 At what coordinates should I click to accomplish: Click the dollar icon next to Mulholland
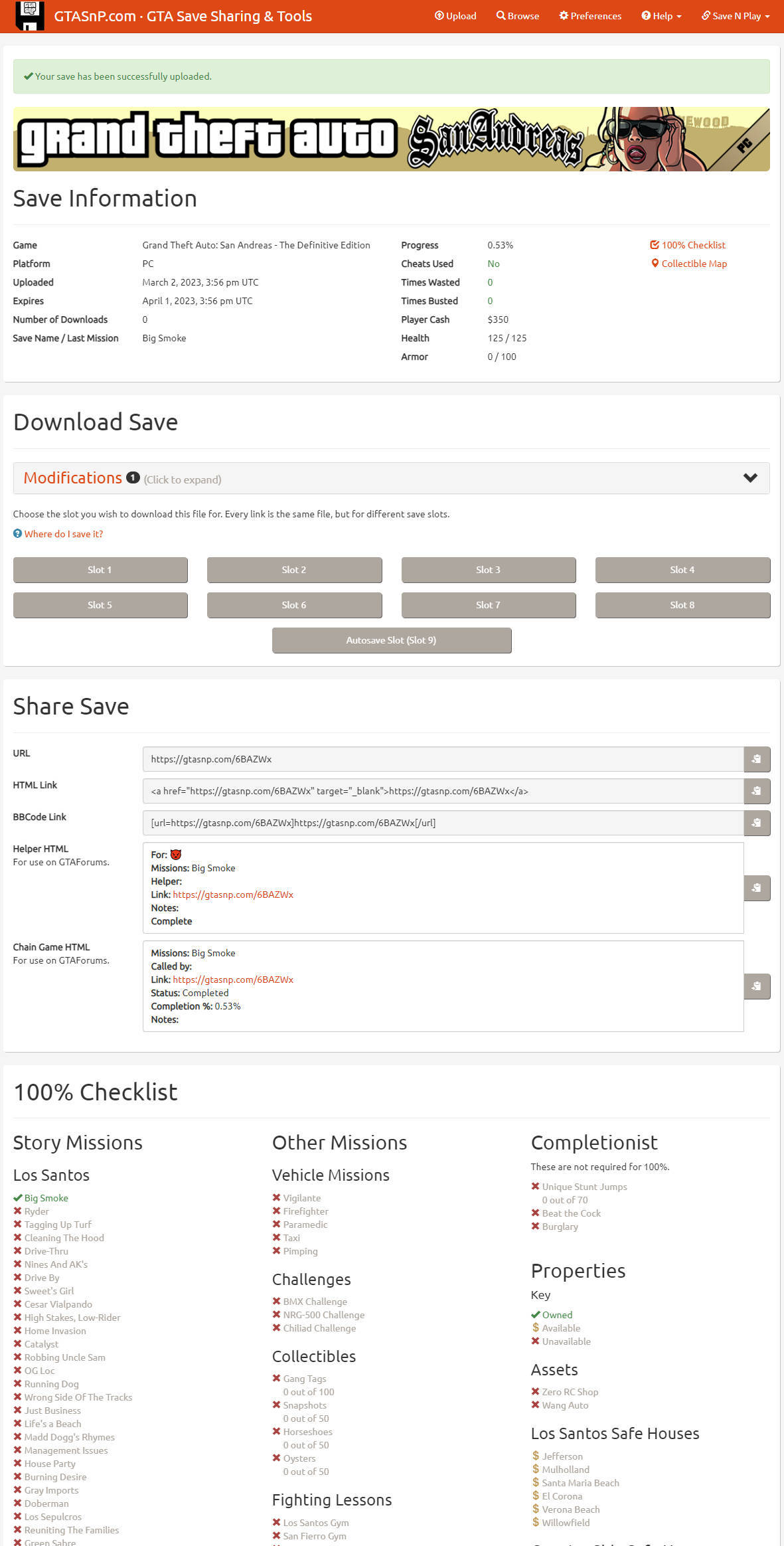tap(536, 1469)
